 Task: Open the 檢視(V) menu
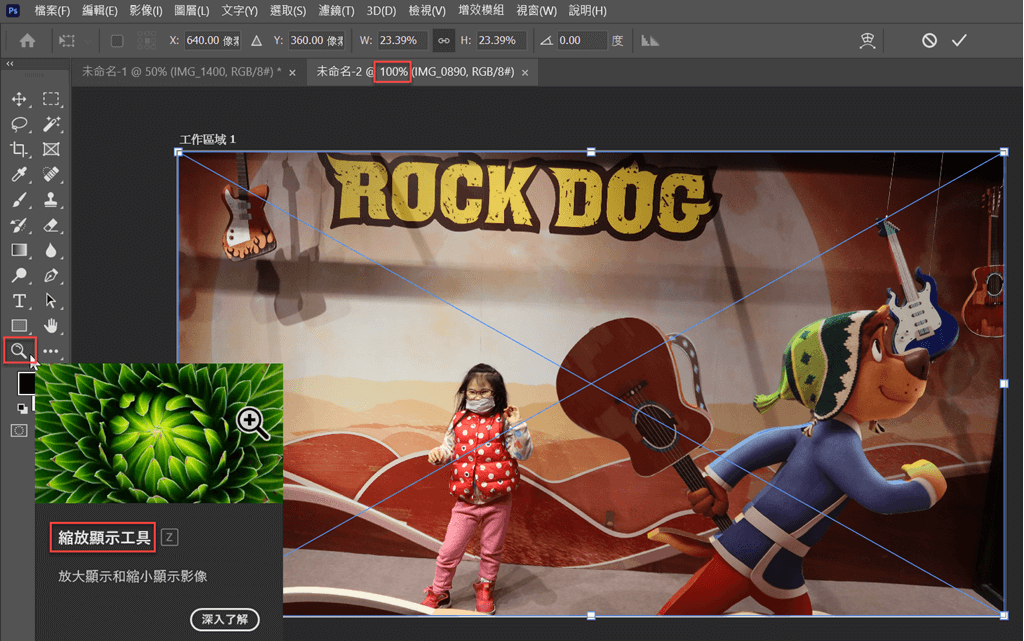click(x=427, y=10)
